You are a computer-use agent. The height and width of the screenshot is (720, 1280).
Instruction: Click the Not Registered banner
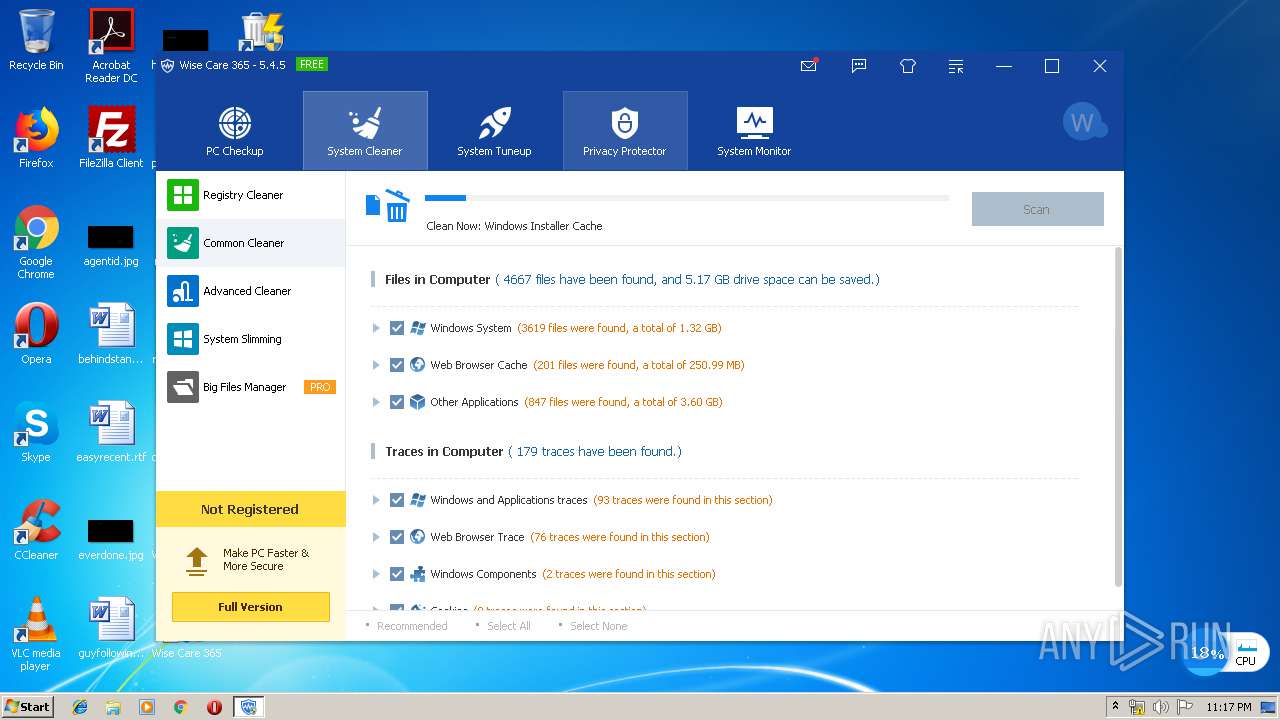pyautogui.click(x=250, y=509)
